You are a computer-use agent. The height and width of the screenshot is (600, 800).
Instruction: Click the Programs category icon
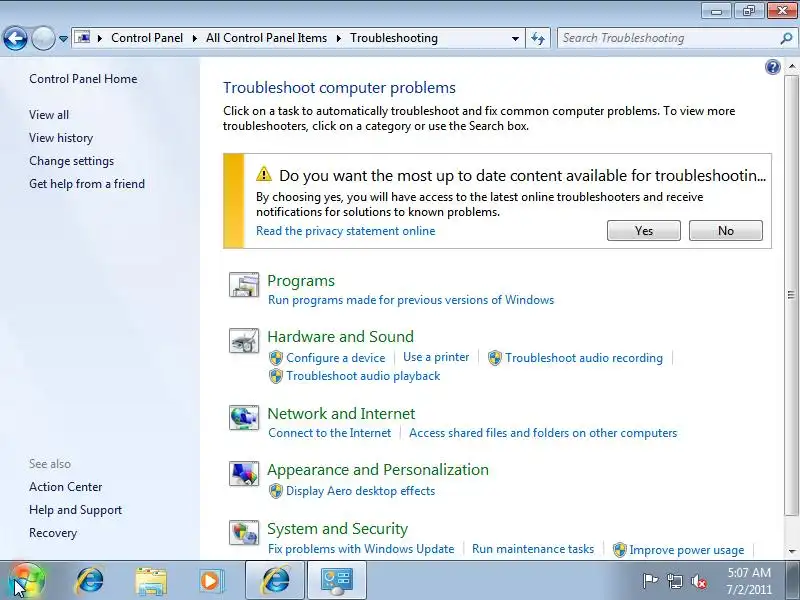coord(244,284)
